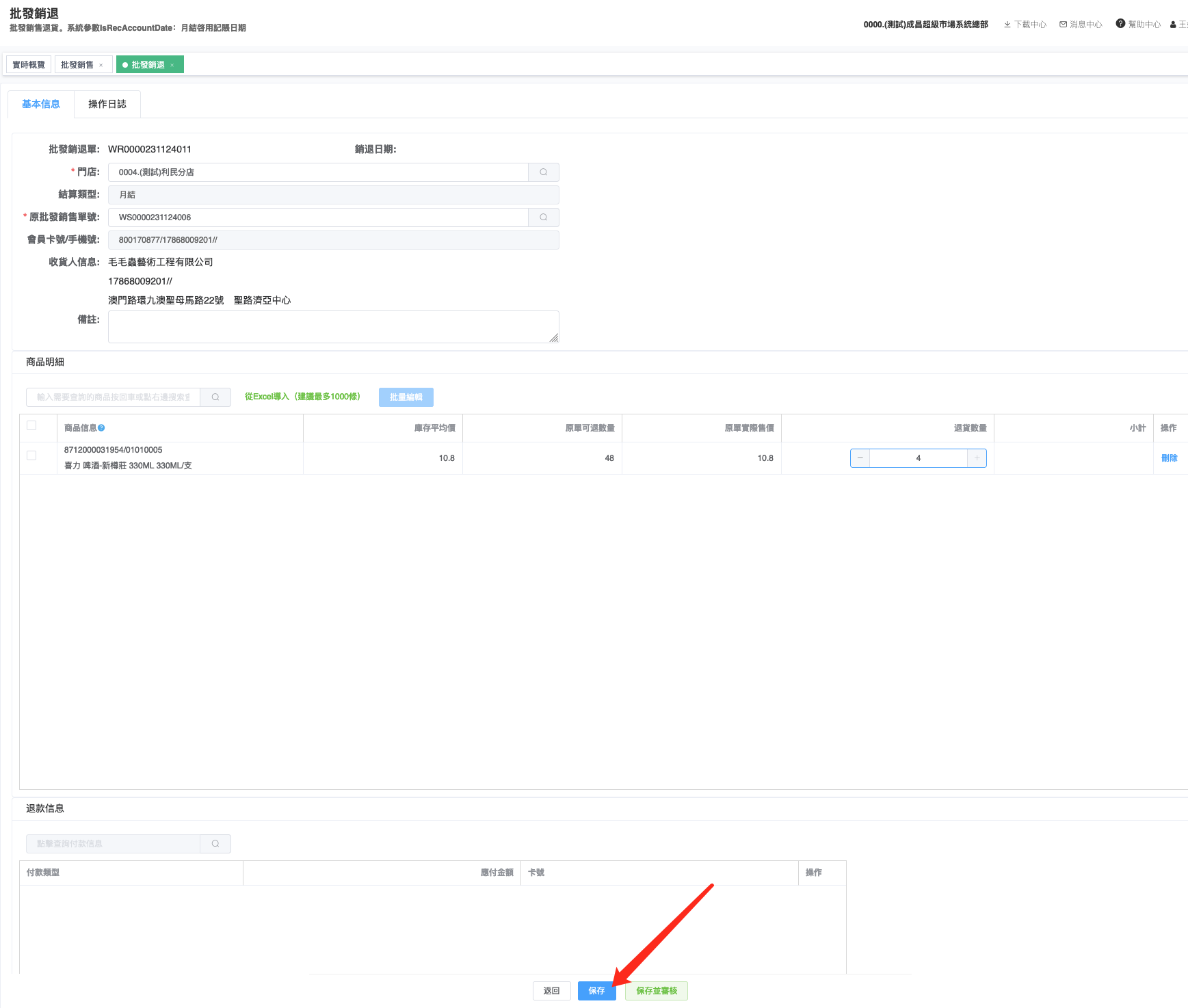Open the 幫助中心 help center
This screenshot has height=1008, width=1188.
pos(1138,25)
